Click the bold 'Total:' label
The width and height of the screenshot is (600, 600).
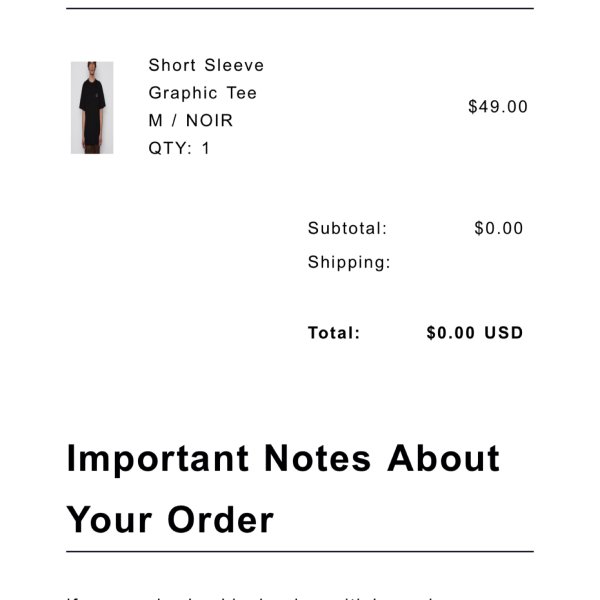tap(334, 333)
